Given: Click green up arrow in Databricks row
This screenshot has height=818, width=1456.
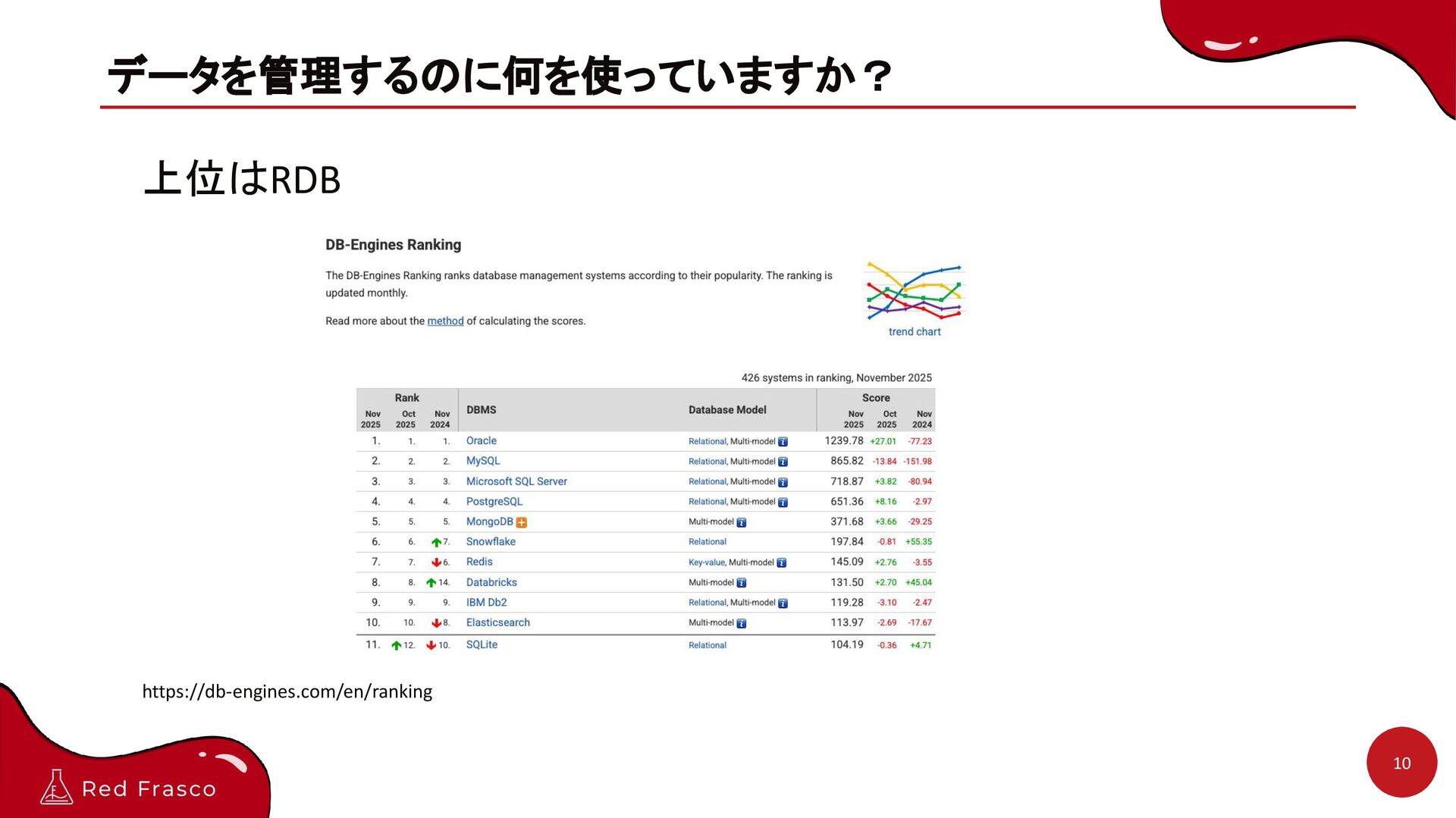Looking at the screenshot, I should tap(431, 583).
